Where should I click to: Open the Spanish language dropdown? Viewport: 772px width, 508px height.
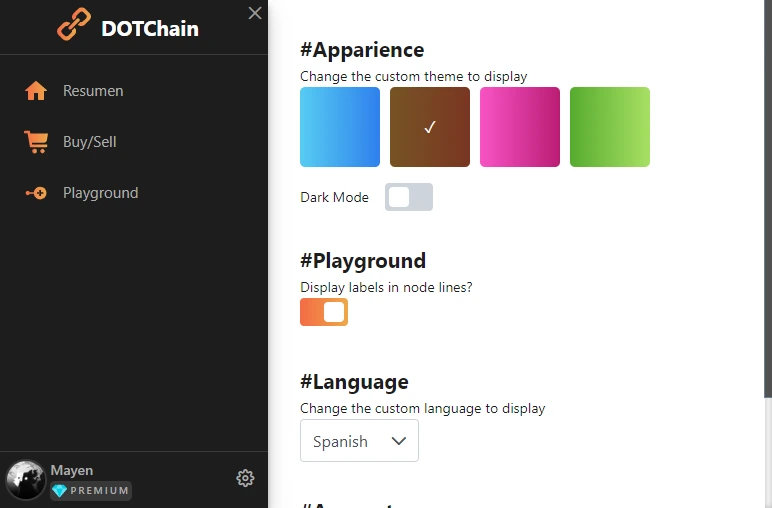click(x=359, y=441)
